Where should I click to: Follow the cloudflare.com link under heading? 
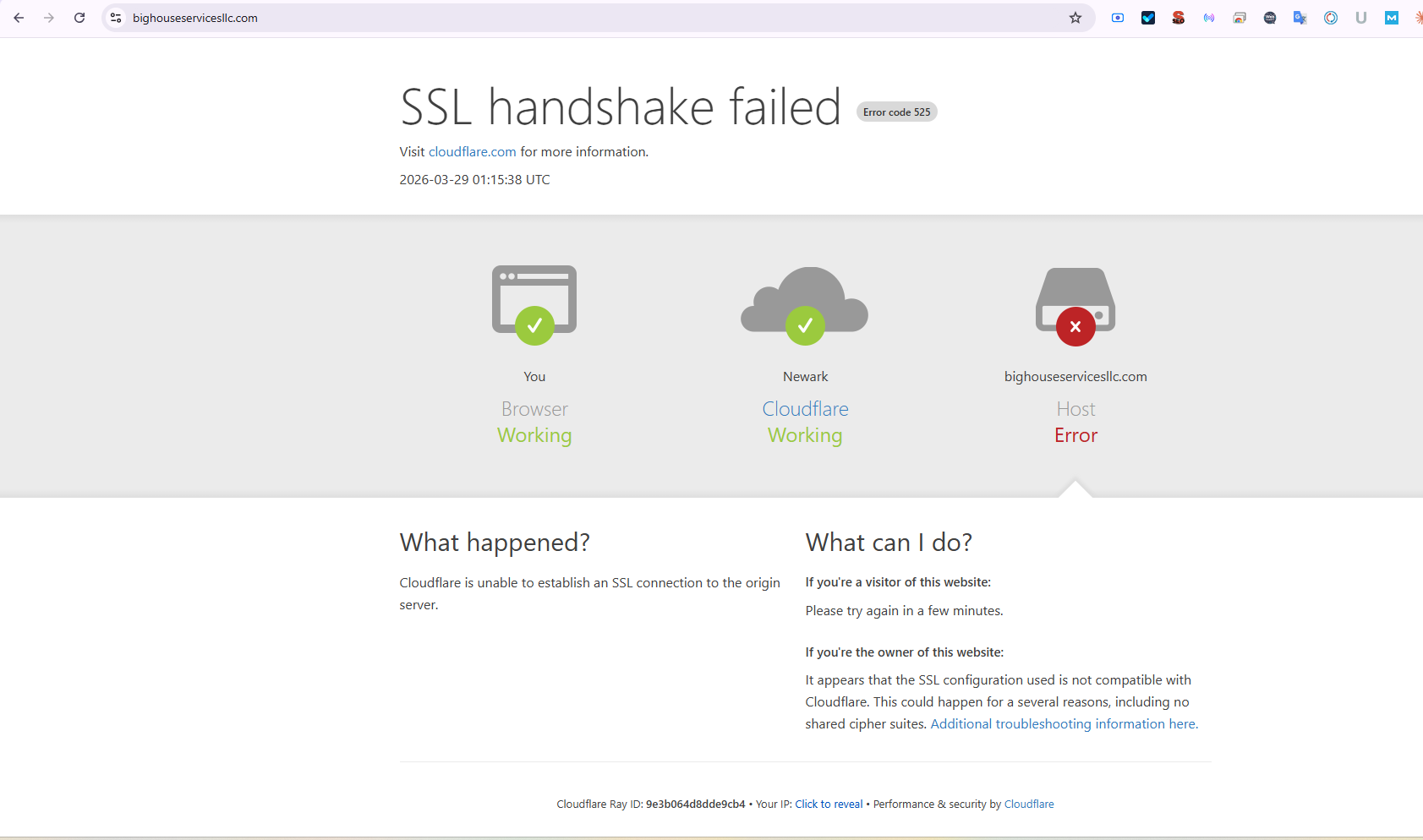pos(472,152)
